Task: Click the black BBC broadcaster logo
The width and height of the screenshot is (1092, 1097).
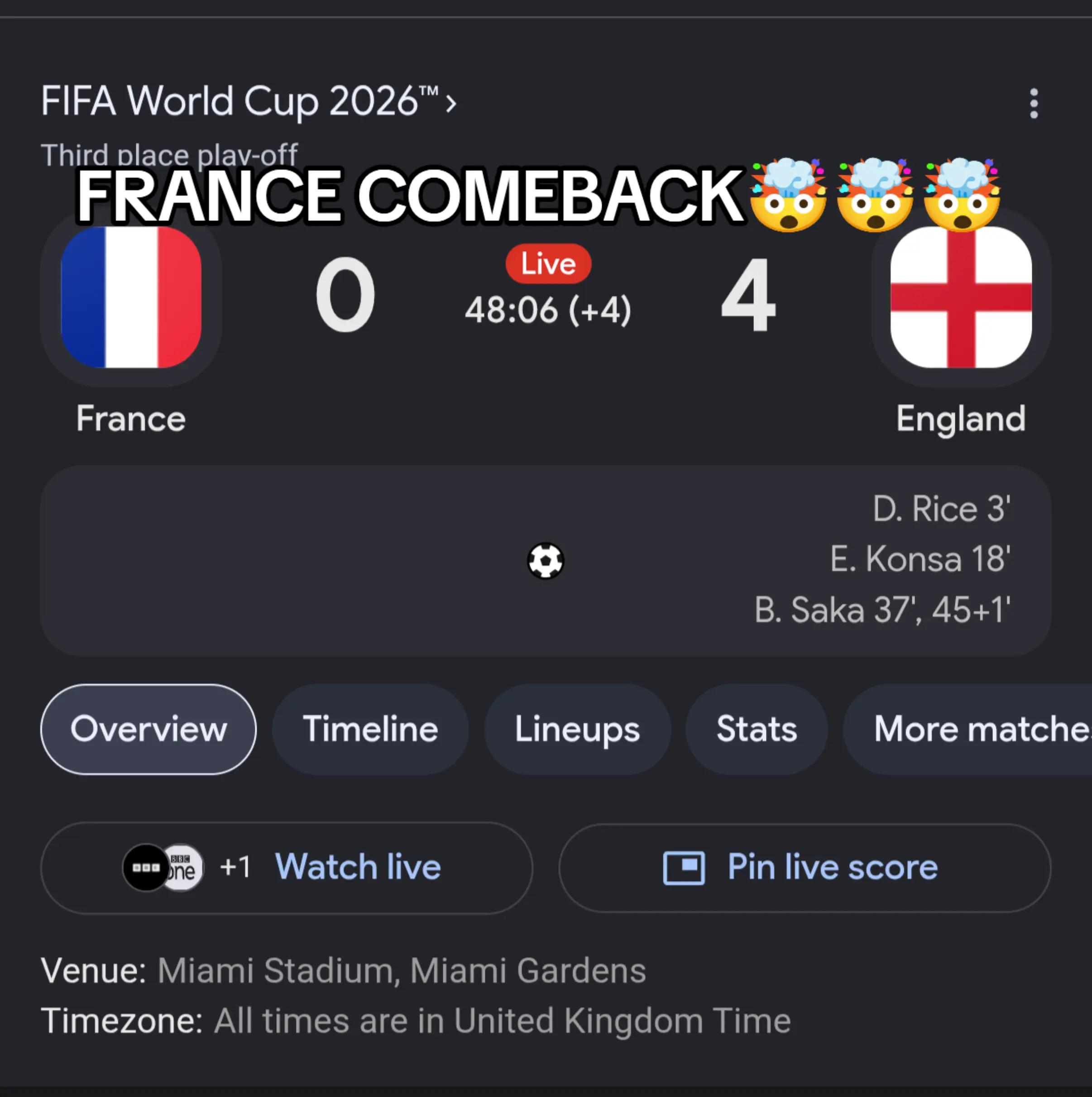Action: click(145, 868)
